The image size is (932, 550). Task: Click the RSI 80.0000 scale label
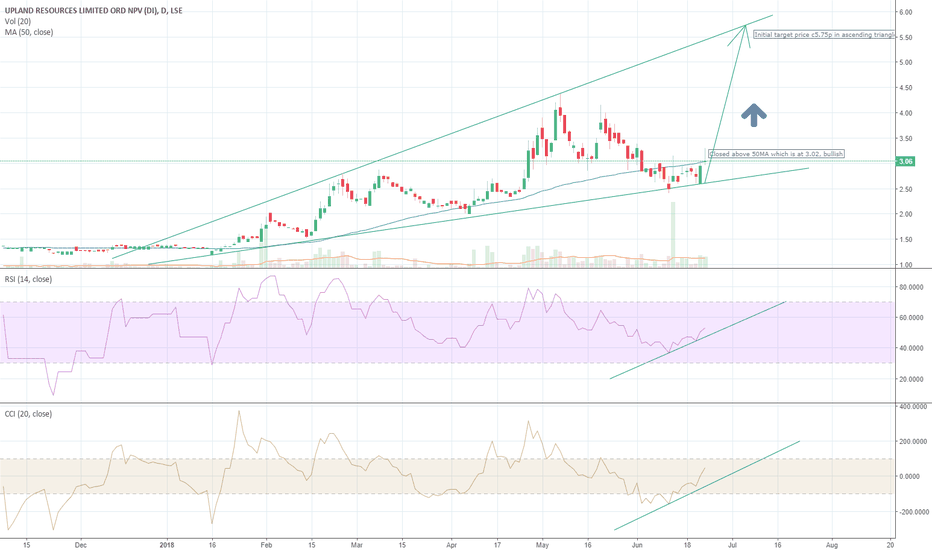tap(911, 287)
